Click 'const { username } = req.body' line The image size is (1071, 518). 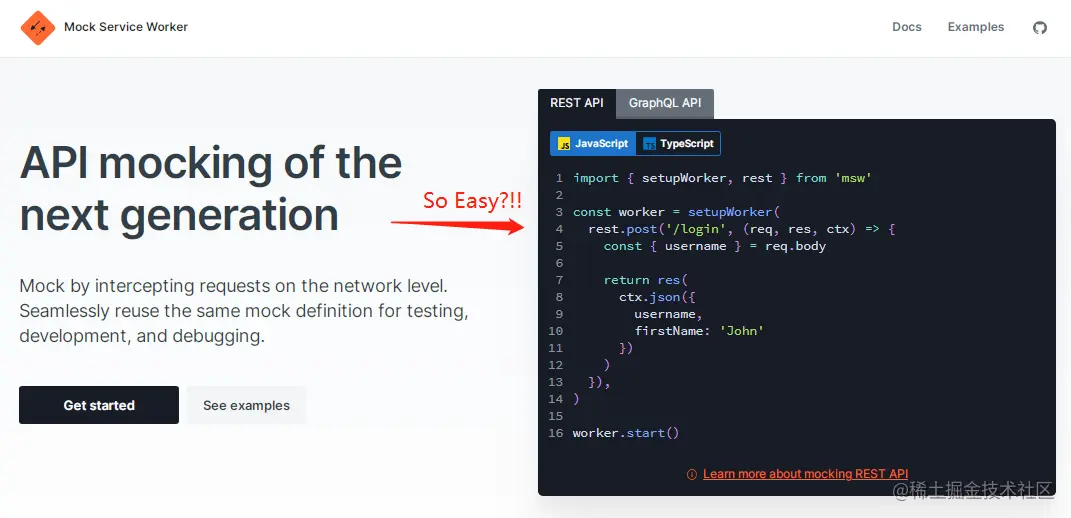(x=714, y=246)
